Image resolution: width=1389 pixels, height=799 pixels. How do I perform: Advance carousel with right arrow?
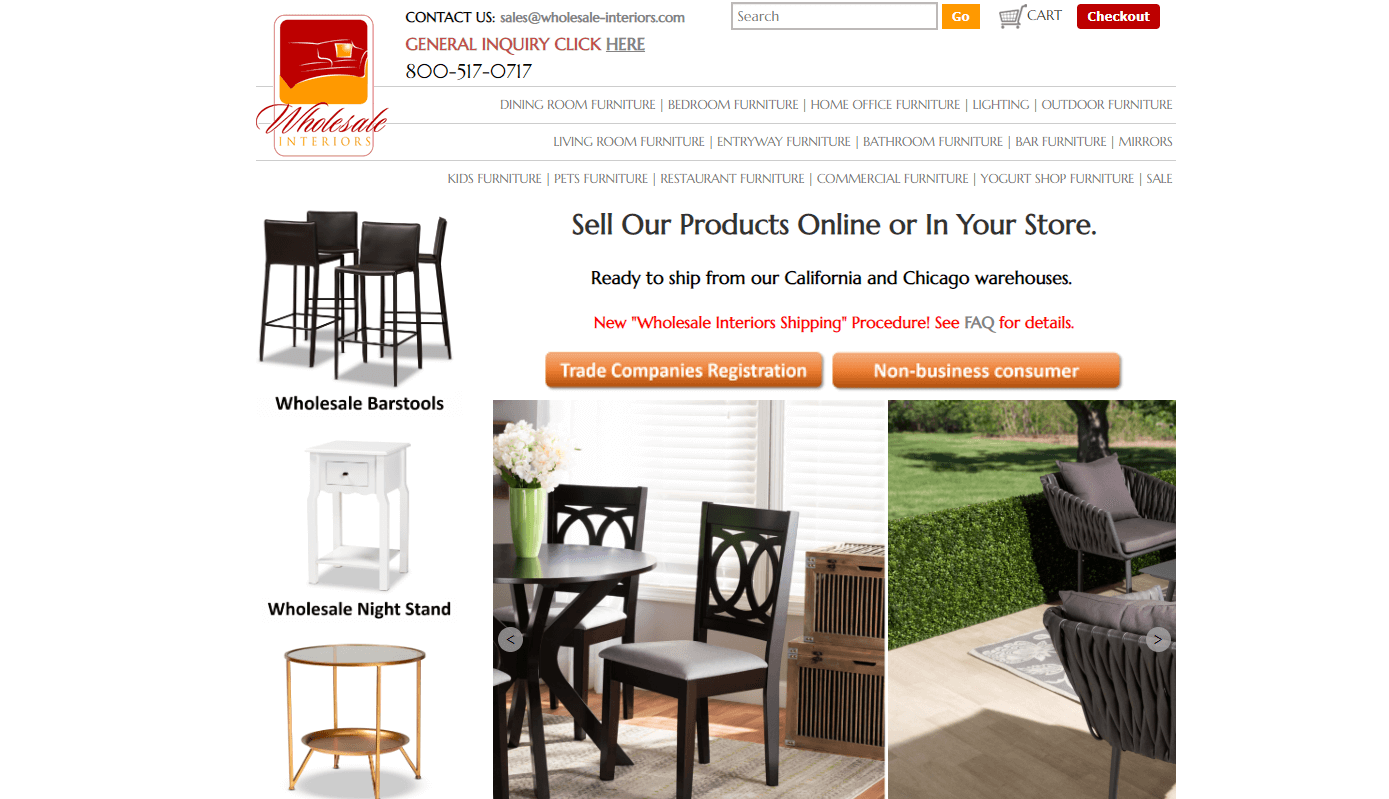(1158, 640)
